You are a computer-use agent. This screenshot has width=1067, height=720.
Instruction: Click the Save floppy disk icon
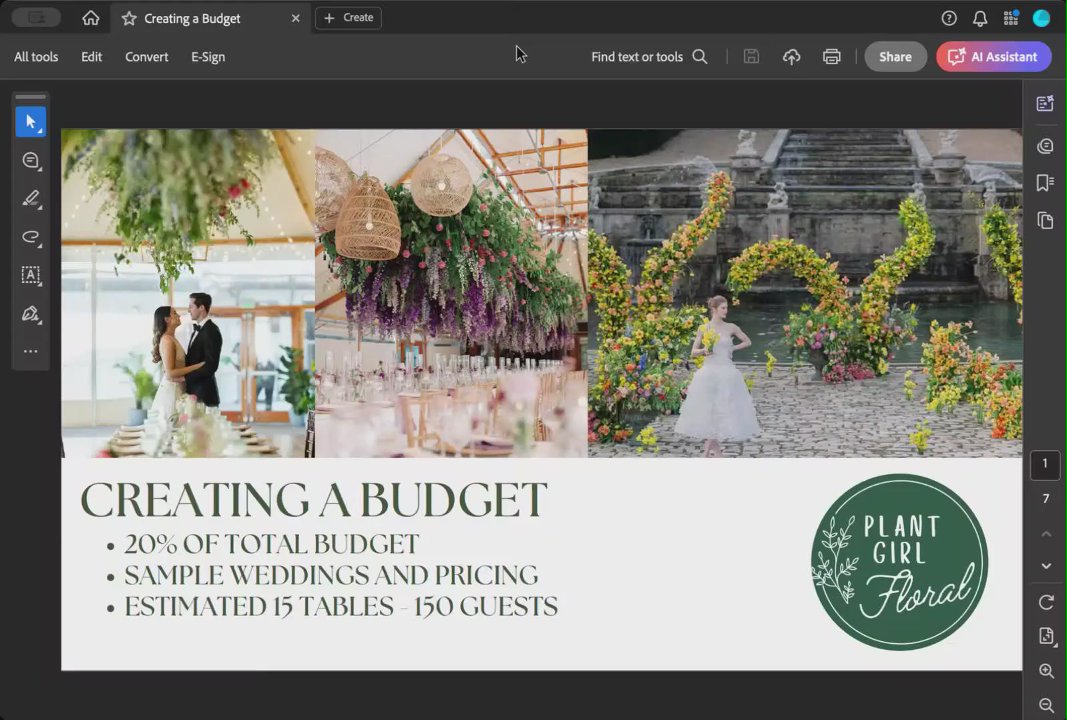point(751,56)
